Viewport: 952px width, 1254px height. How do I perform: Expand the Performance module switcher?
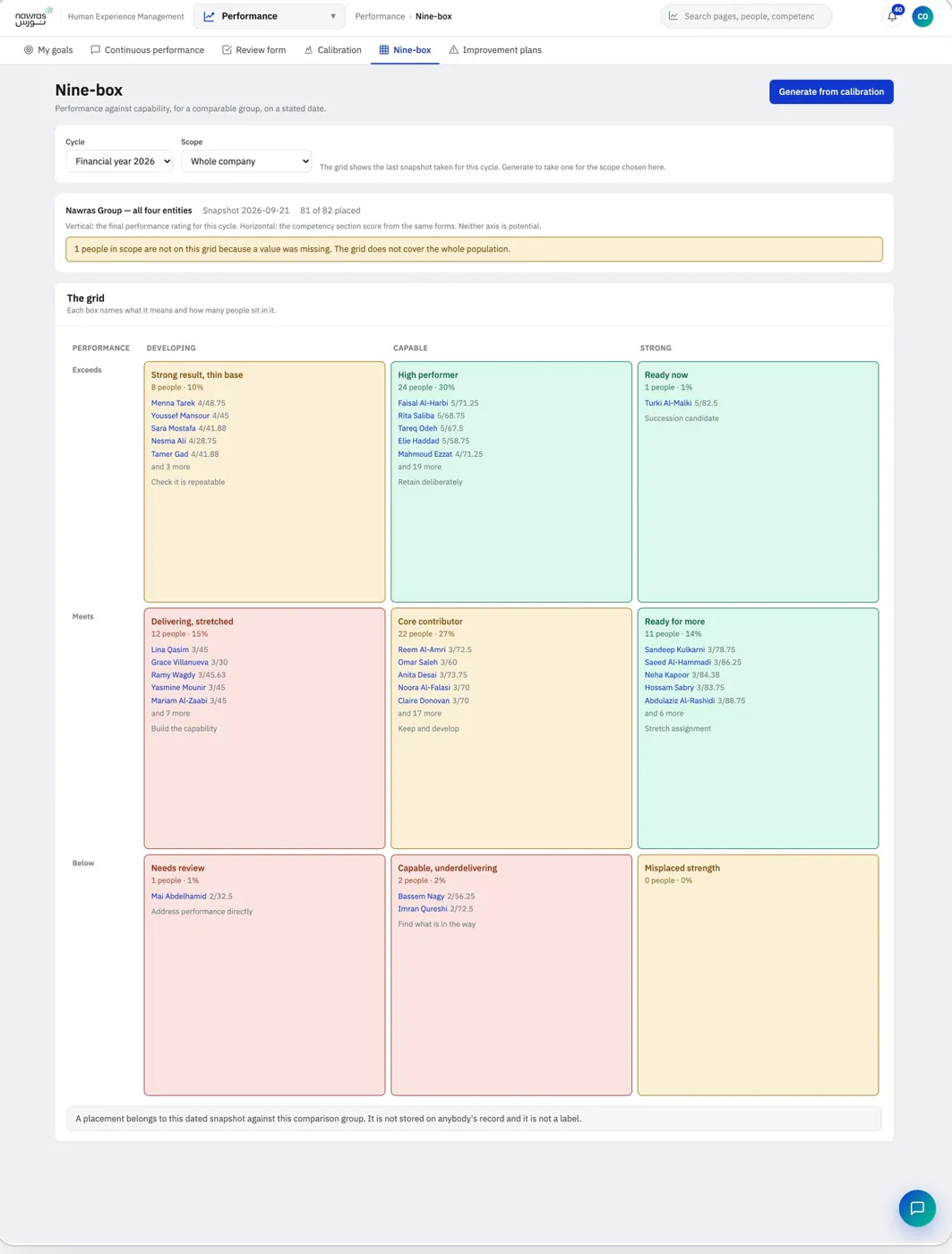270,16
